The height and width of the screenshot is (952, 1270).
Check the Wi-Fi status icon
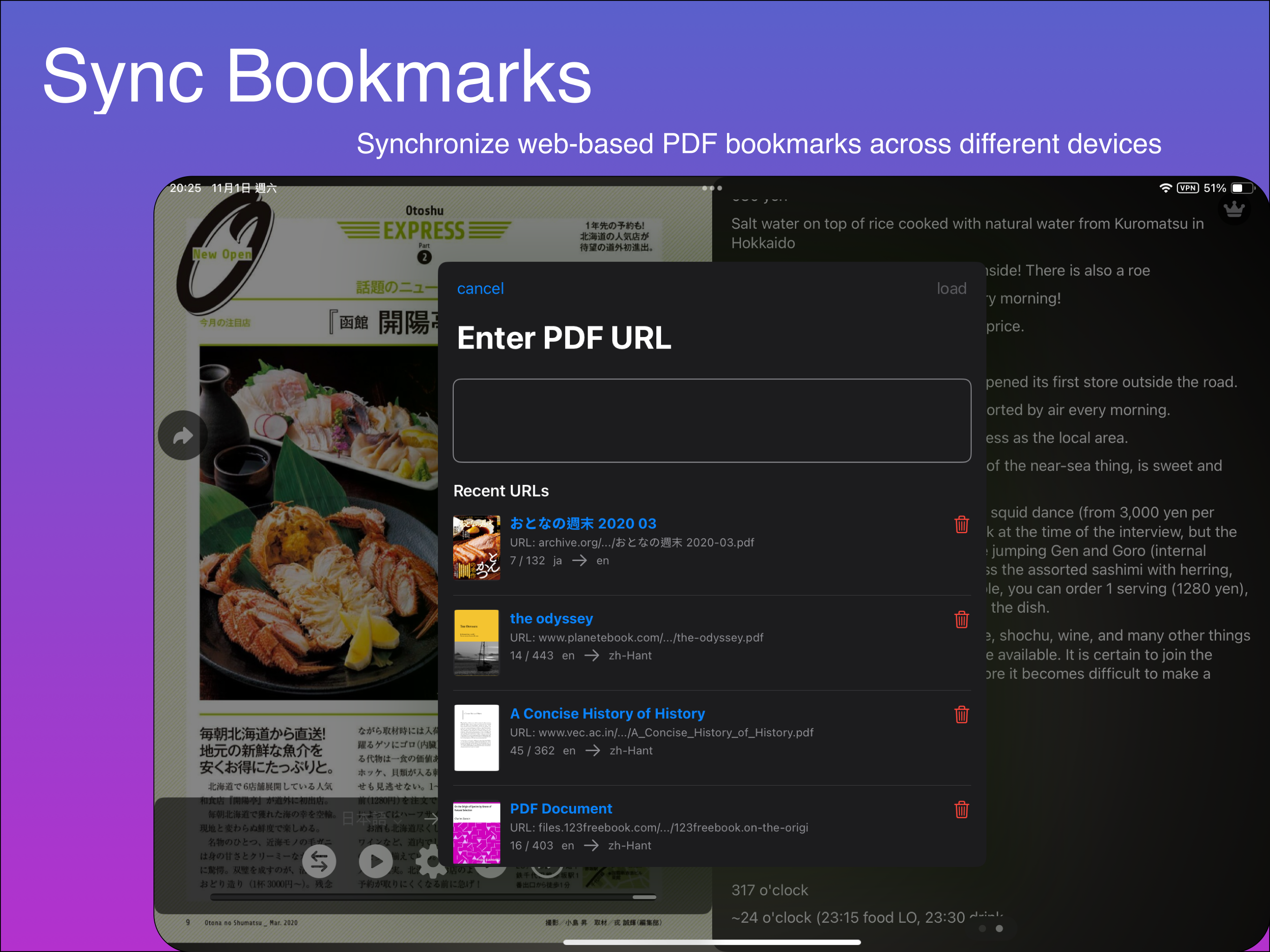click(1165, 188)
